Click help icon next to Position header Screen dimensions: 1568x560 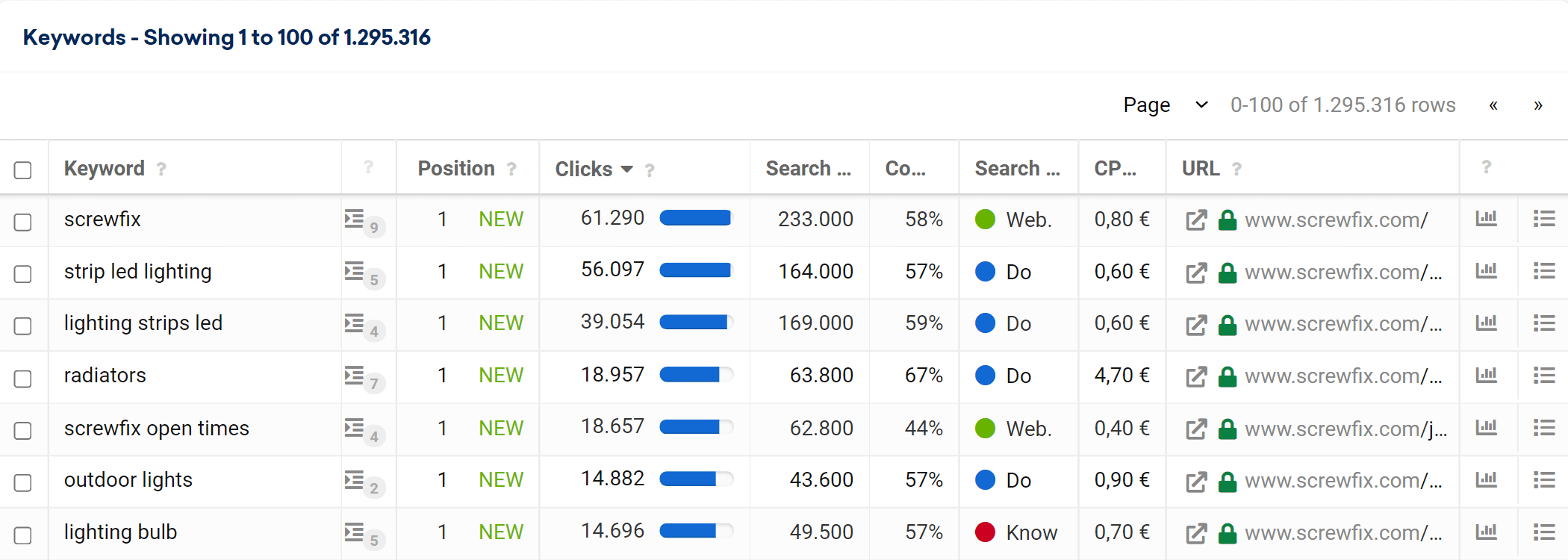click(x=511, y=169)
